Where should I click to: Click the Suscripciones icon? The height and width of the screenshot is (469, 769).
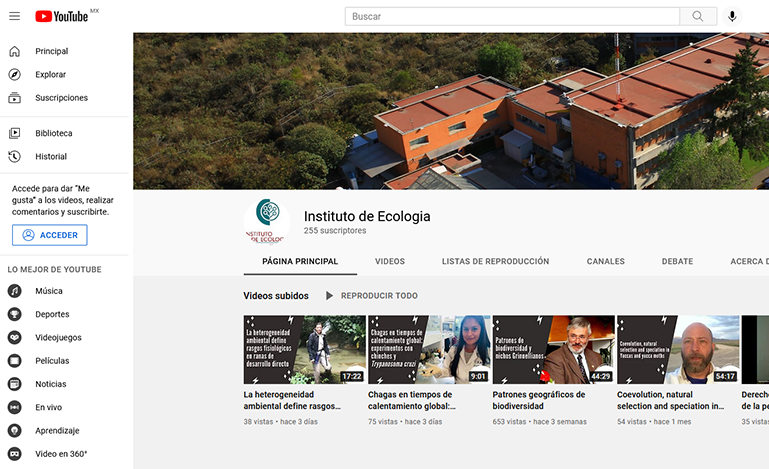point(15,98)
